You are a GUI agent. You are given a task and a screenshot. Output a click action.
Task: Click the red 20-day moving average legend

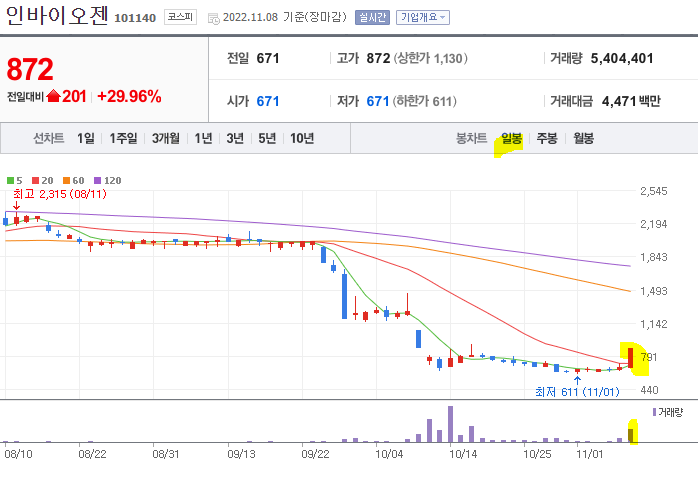(x=42, y=180)
